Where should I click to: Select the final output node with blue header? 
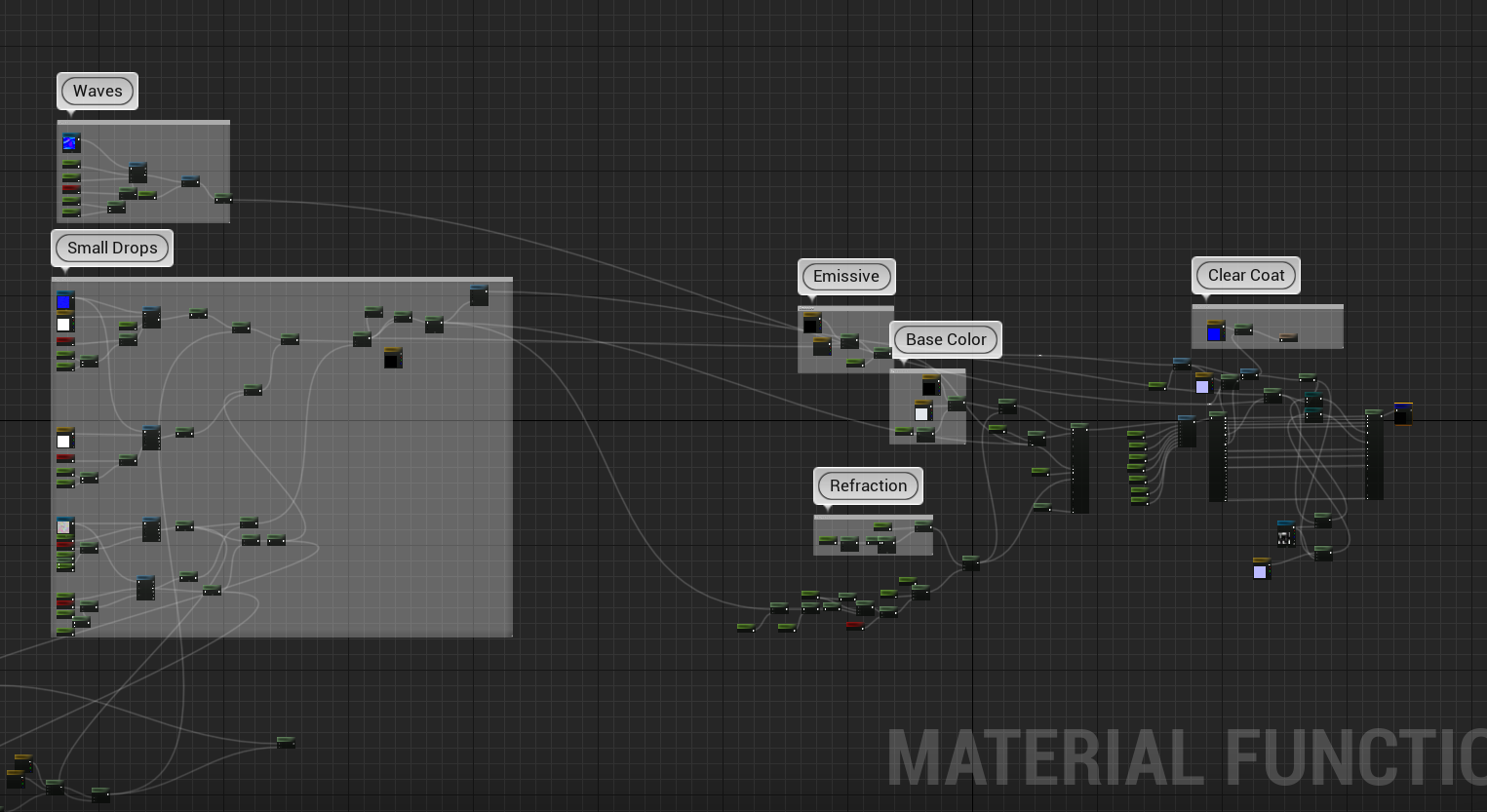point(1402,414)
